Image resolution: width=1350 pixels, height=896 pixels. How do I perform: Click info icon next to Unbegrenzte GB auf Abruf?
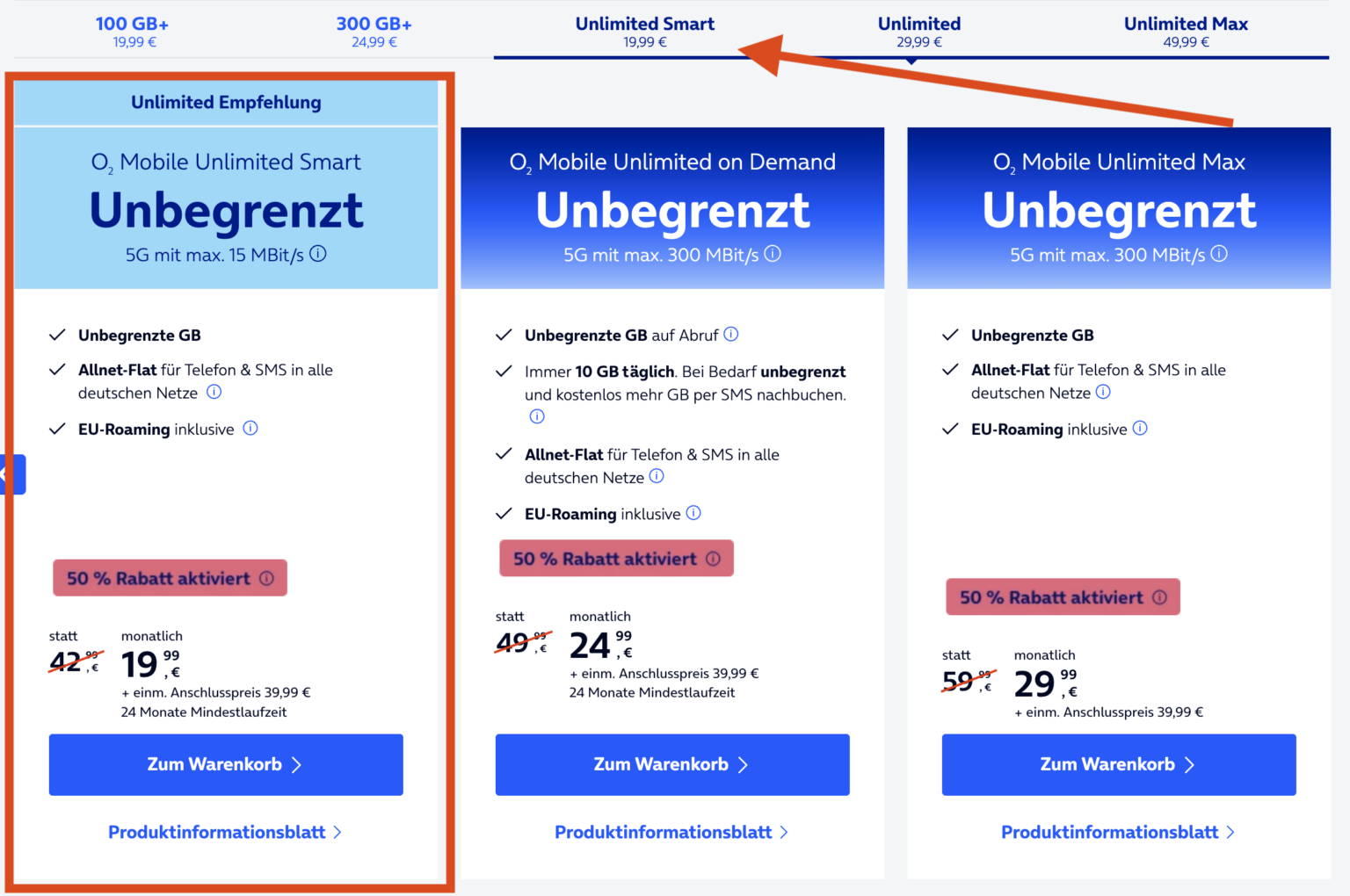point(732,335)
